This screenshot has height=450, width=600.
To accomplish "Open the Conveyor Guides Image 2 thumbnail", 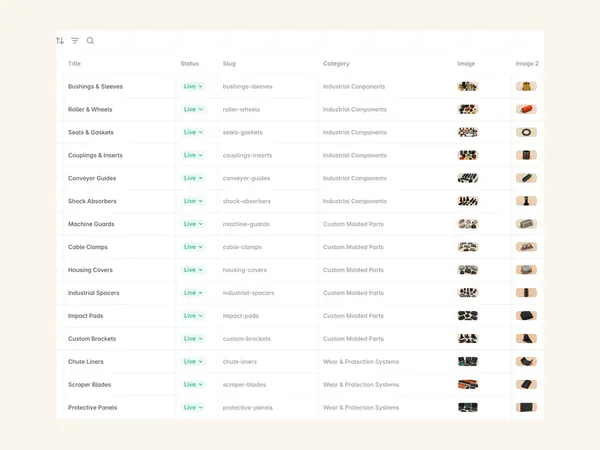I will 526,178.
